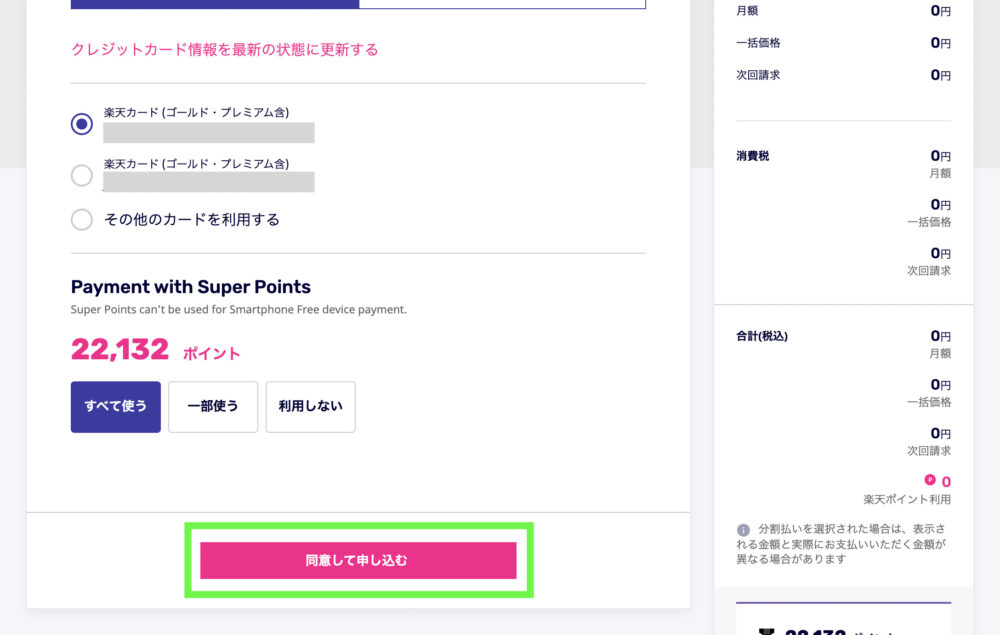Click the black icon beside bottom points total

coord(767,631)
